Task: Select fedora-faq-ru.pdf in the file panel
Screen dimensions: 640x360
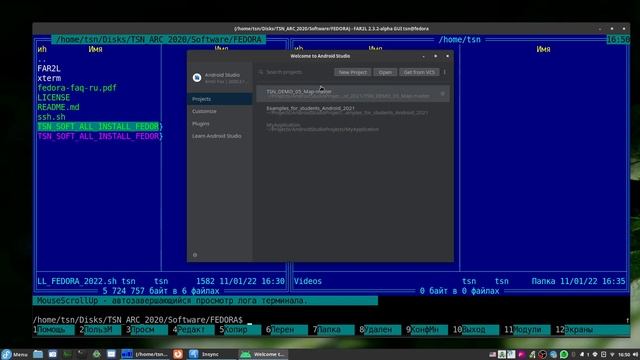Action: click(77, 88)
